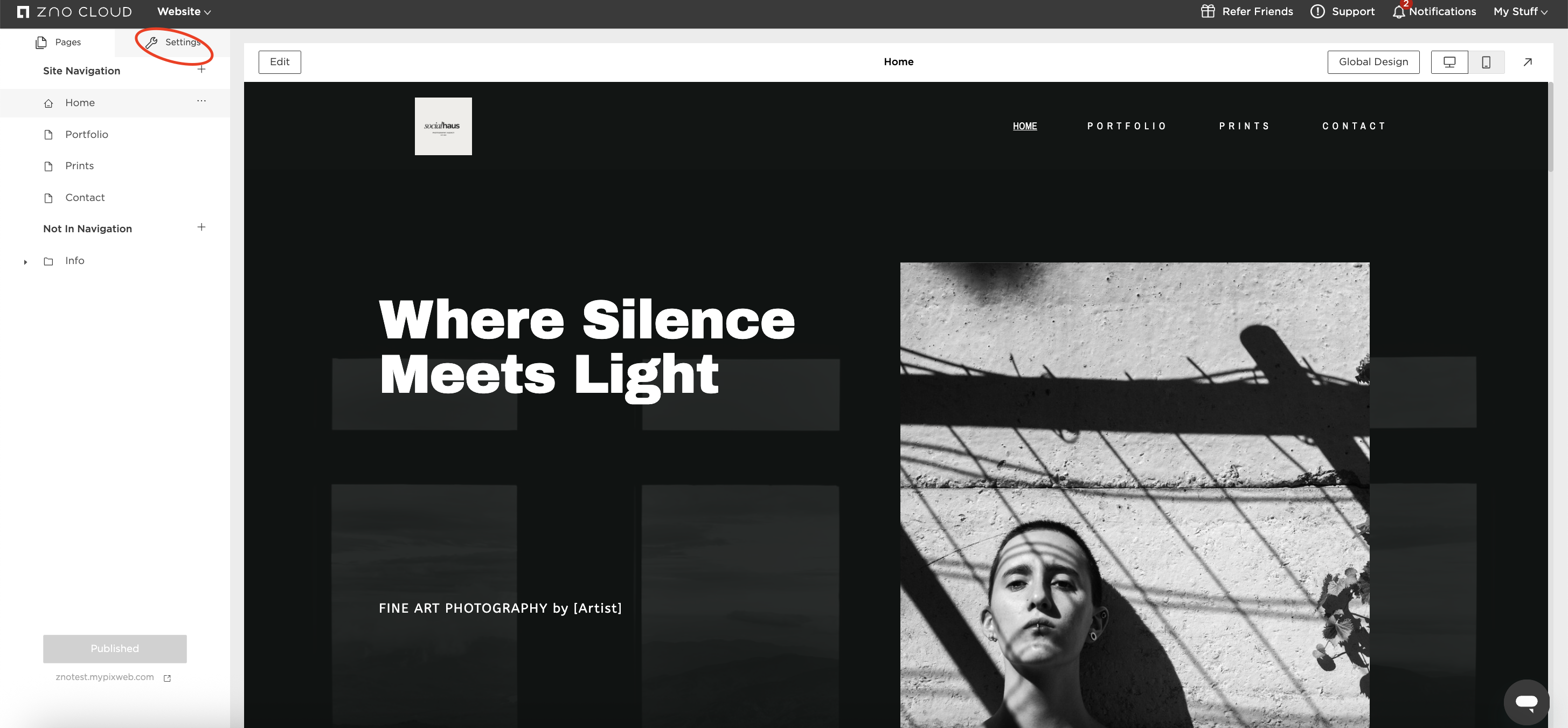Switch to the Settings tab
The image size is (1568, 728).
point(173,42)
